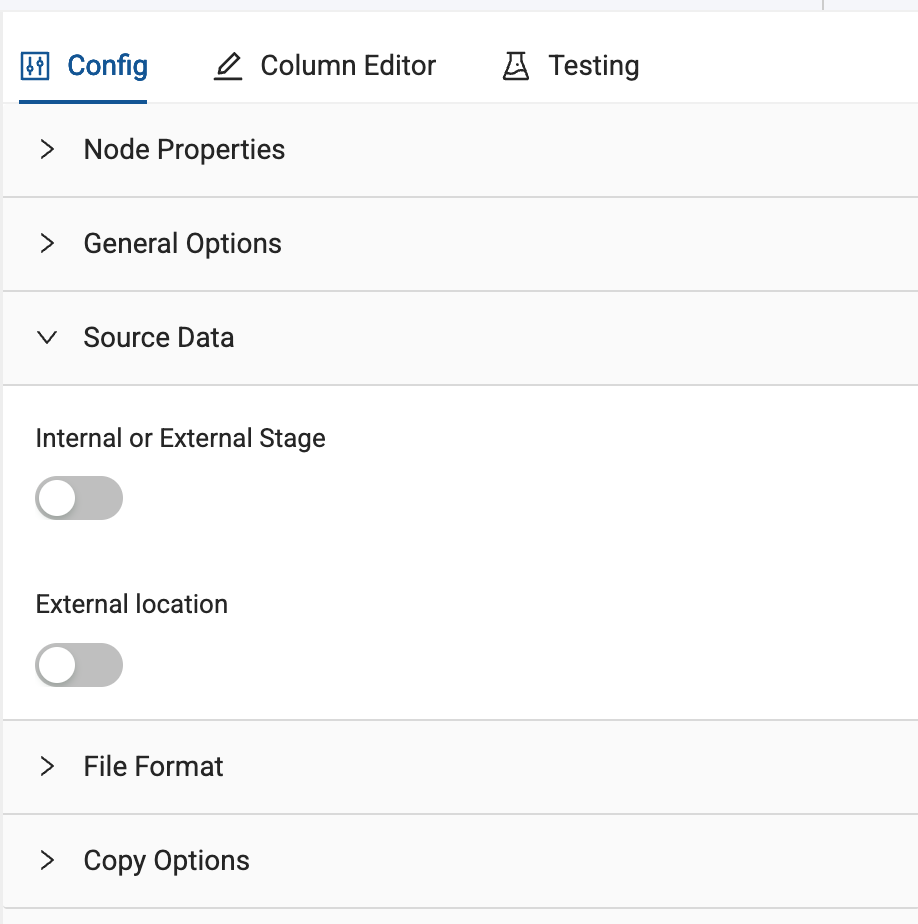The height and width of the screenshot is (924, 918).
Task: Click the pencil icon for Column Editor
Action: coord(229,67)
